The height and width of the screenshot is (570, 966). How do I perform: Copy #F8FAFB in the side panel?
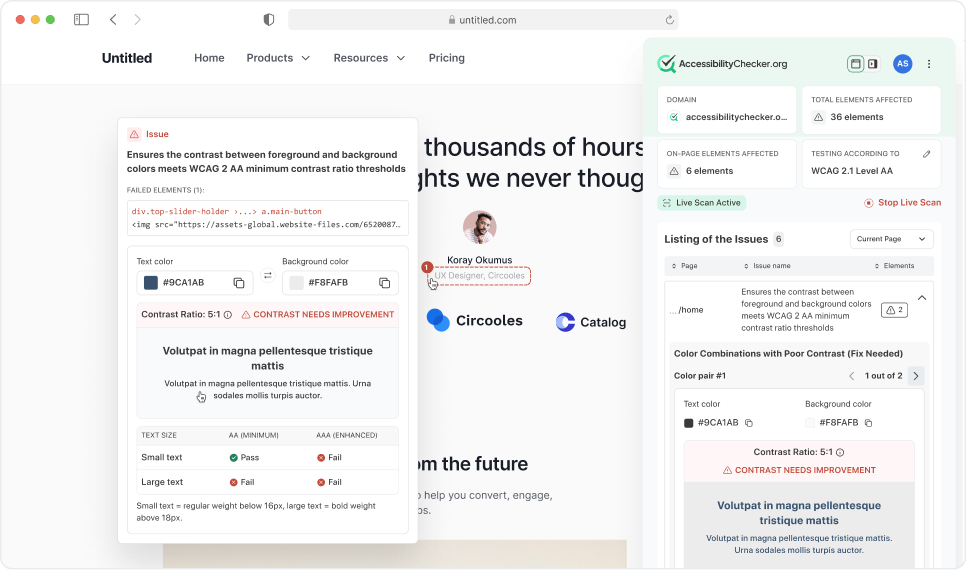(869, 423)
